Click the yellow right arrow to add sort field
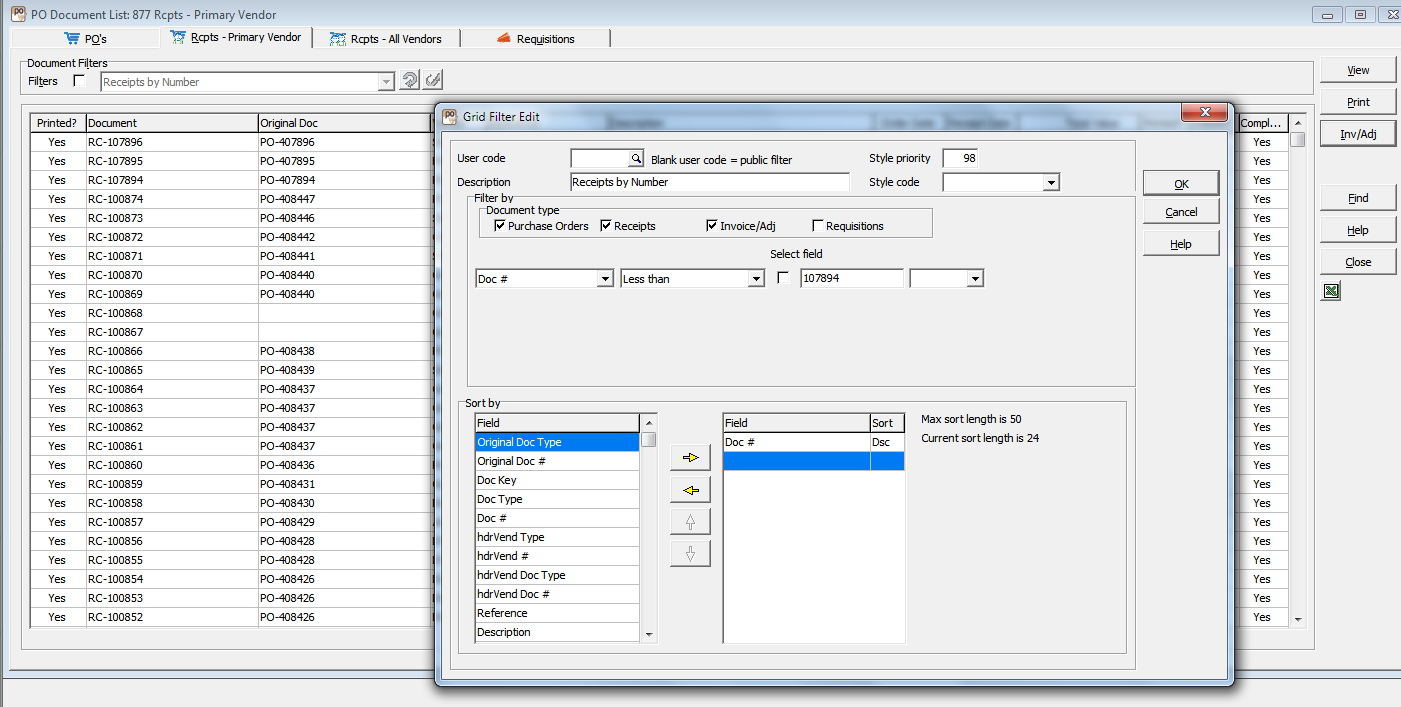Image resolution: width=1401 pixels, height=707 pixels. pyautogui.click(x=690, y=458)
